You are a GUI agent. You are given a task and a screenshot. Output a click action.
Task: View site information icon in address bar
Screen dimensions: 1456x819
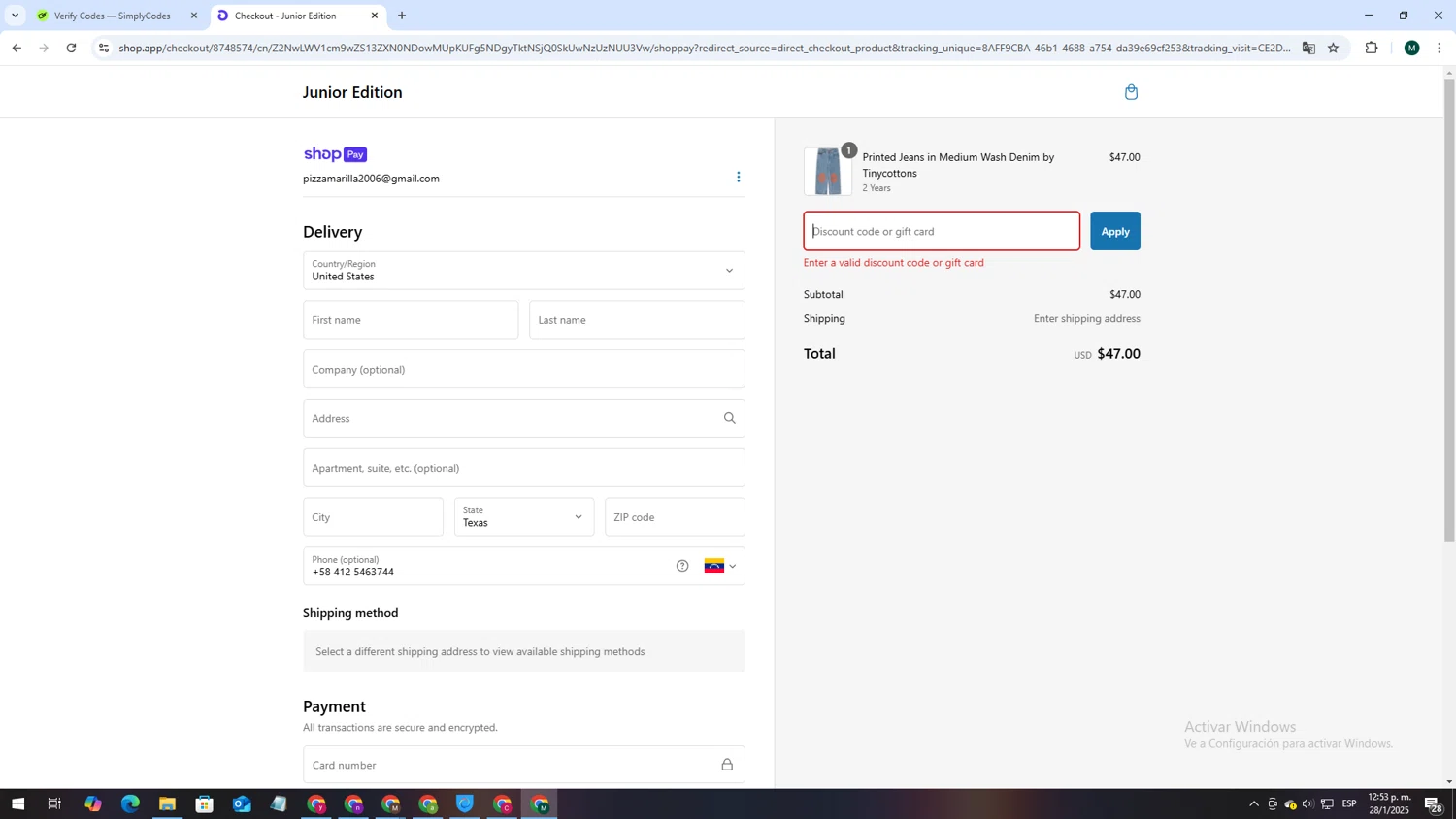coord(104,48)
